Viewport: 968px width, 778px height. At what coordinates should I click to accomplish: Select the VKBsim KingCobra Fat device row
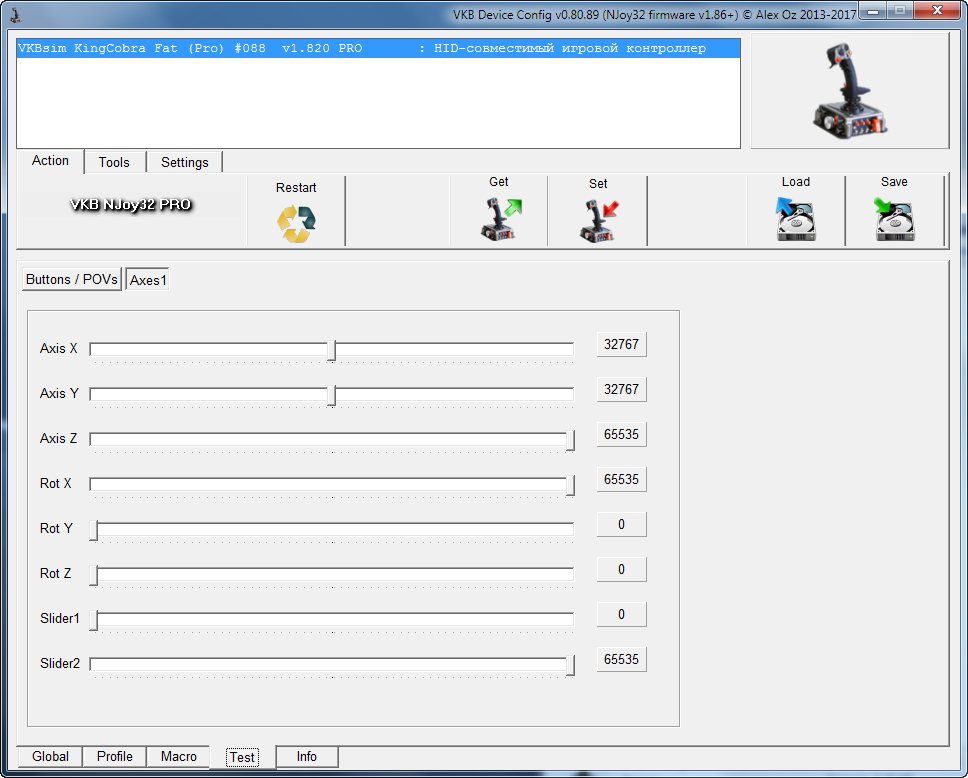[378, 48]
